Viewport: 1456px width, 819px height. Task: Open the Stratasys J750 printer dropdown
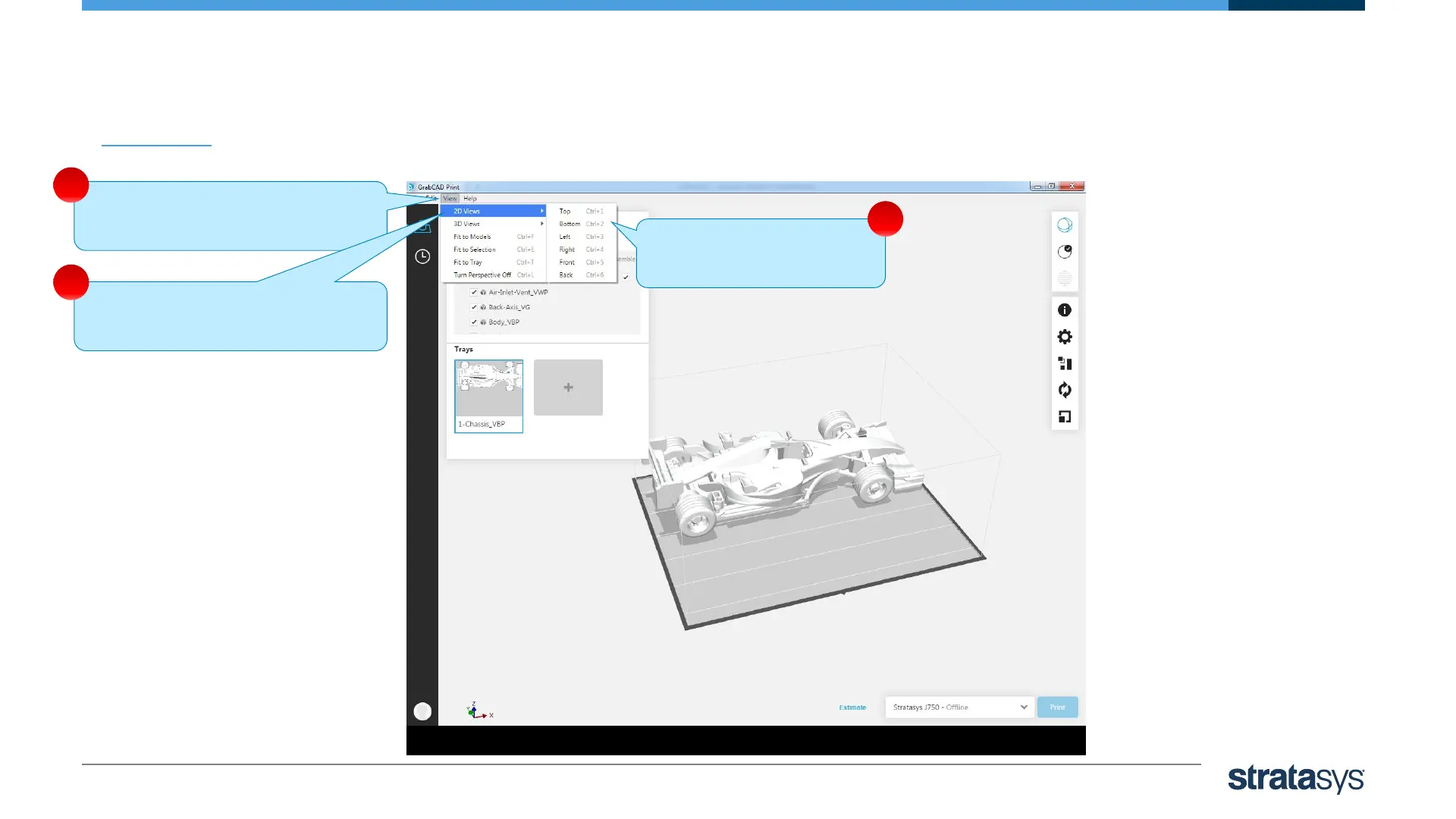point(959,707)
